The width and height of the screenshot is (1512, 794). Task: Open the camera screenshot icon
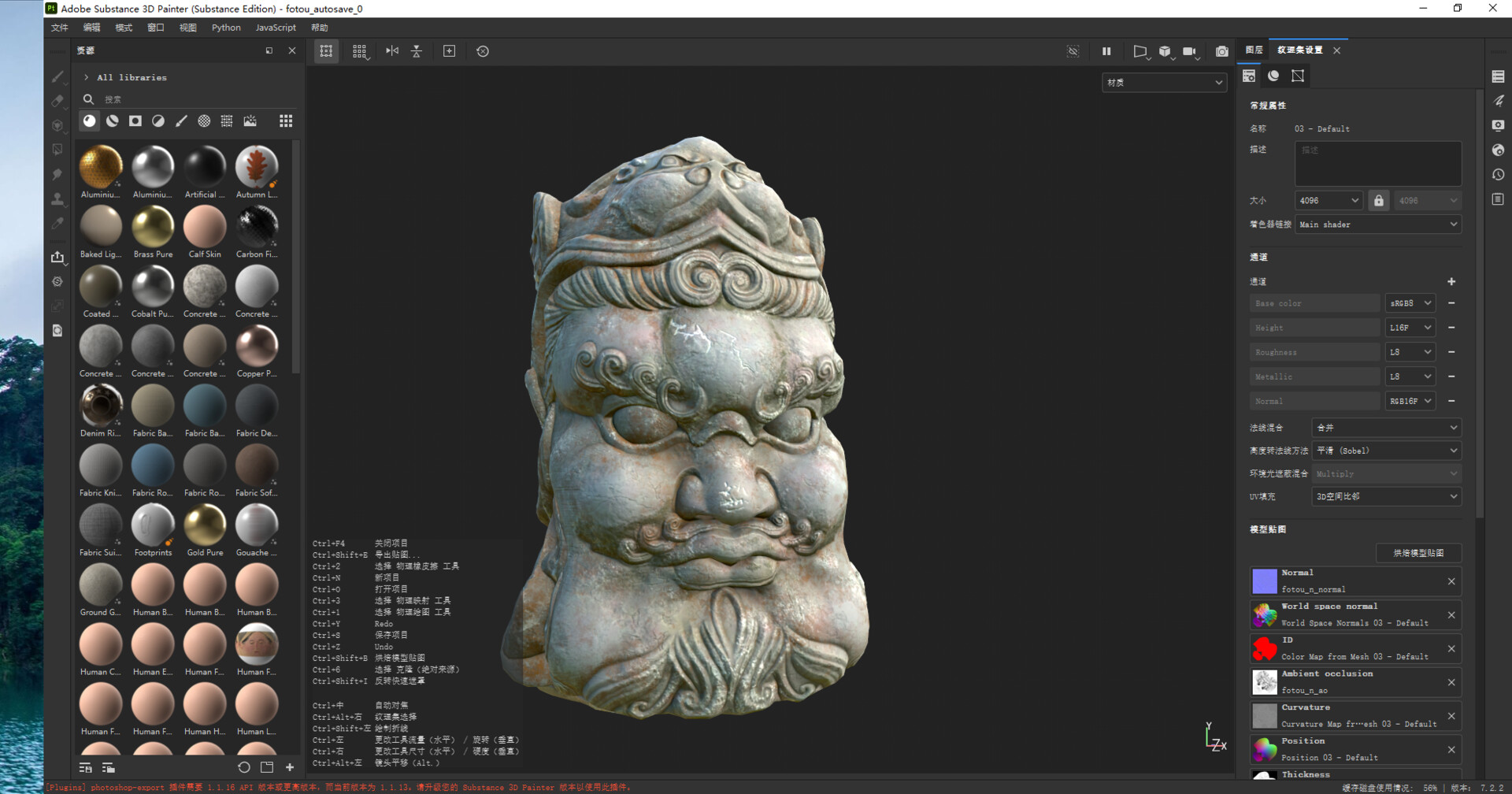click(x=1221, y=51)
